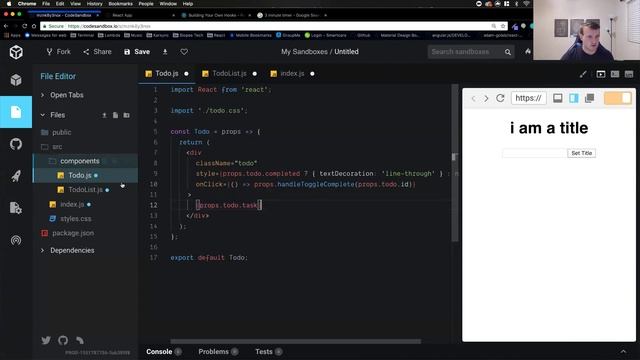
Task: Click the new file icon in Files
Action: [115, 115]
